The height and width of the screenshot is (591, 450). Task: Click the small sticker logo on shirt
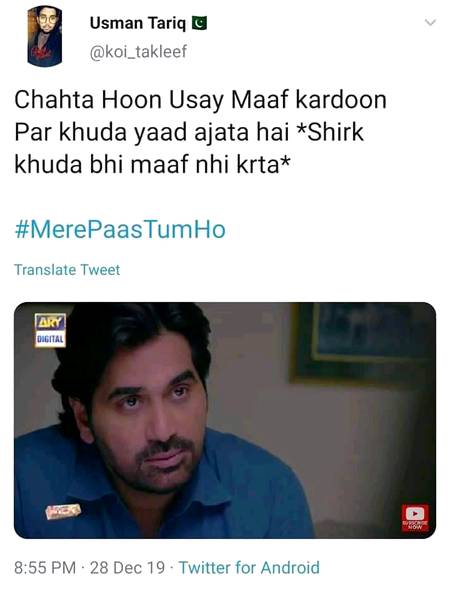pos(63,511)
